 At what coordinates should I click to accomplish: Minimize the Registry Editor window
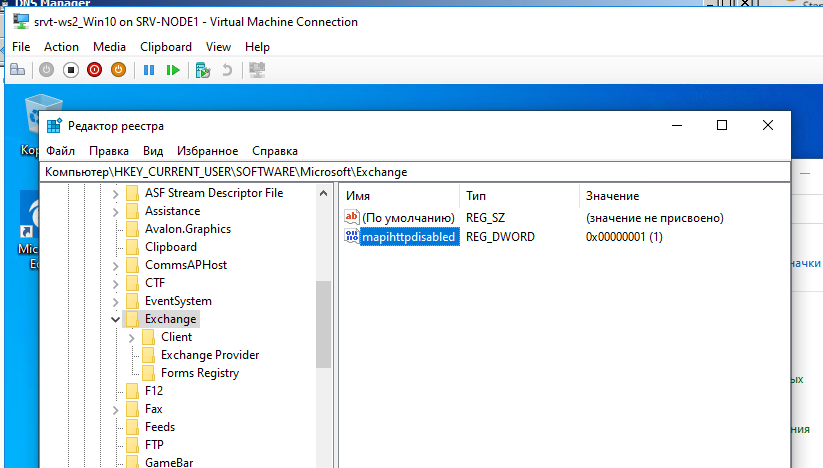tap(677, 125)
